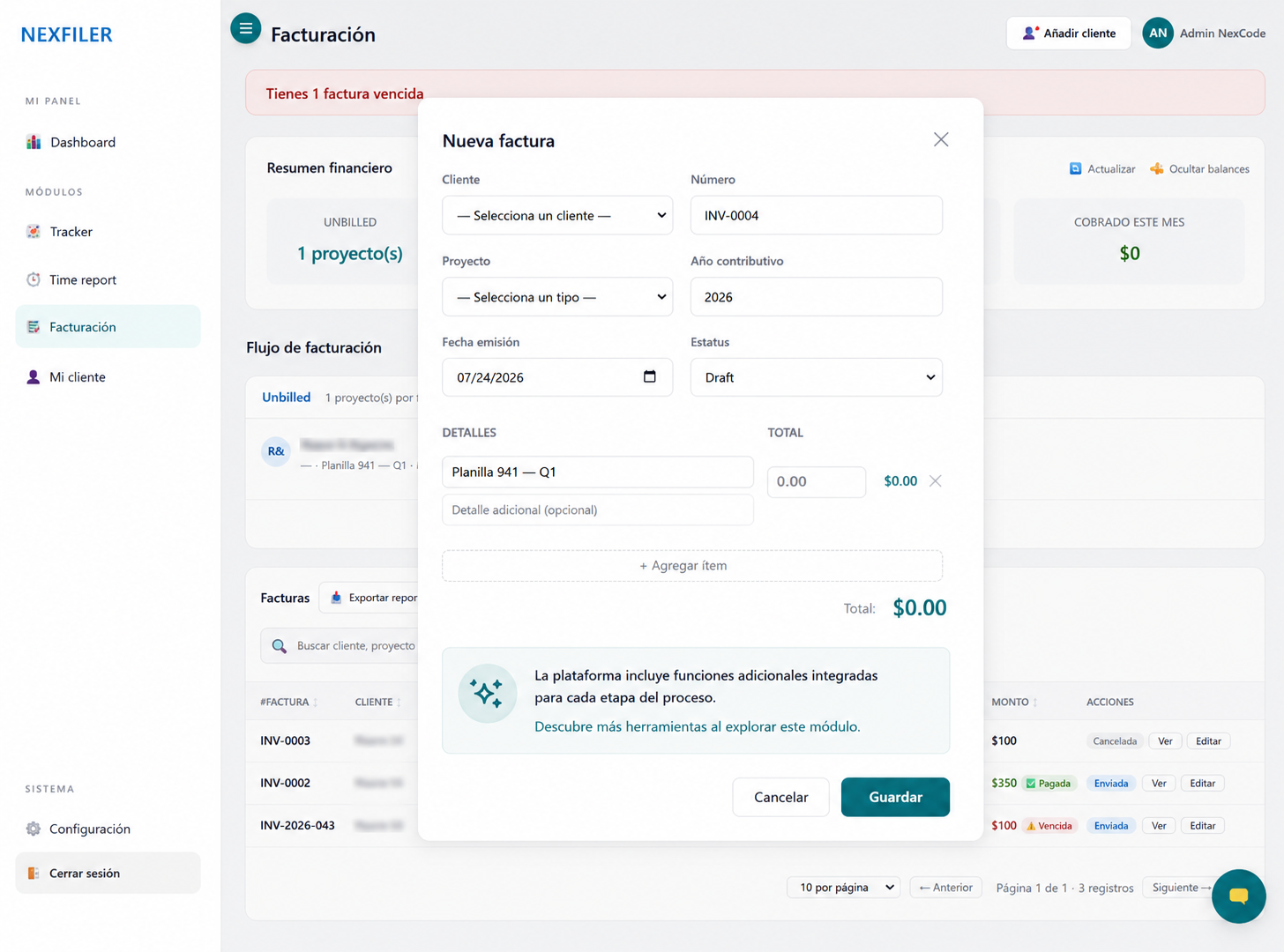Click the Mi cliente person icon
This screenshot has width=1284, height=952.
click(x=34, y=377)
